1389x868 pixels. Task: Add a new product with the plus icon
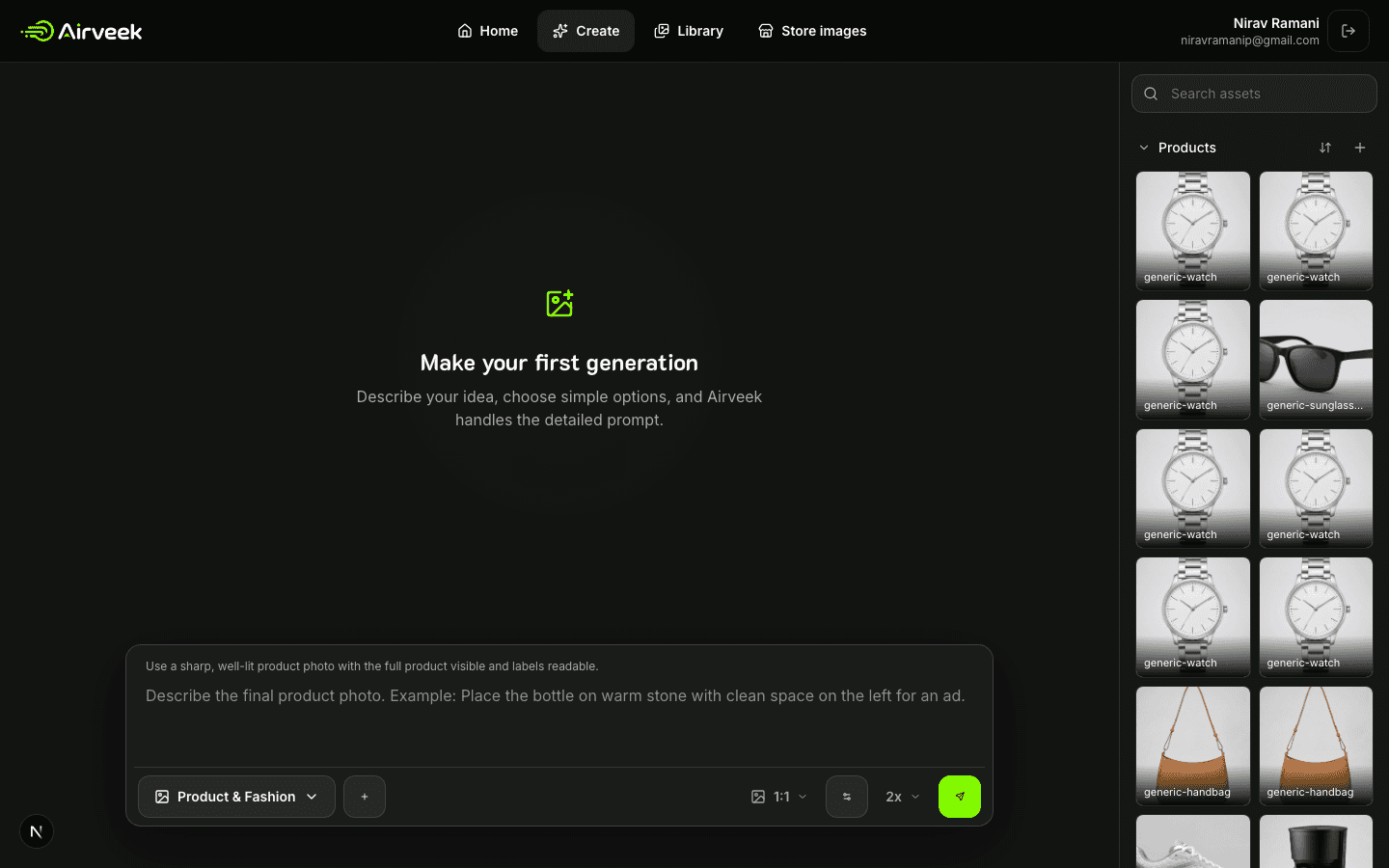(x=1360, y=148)
